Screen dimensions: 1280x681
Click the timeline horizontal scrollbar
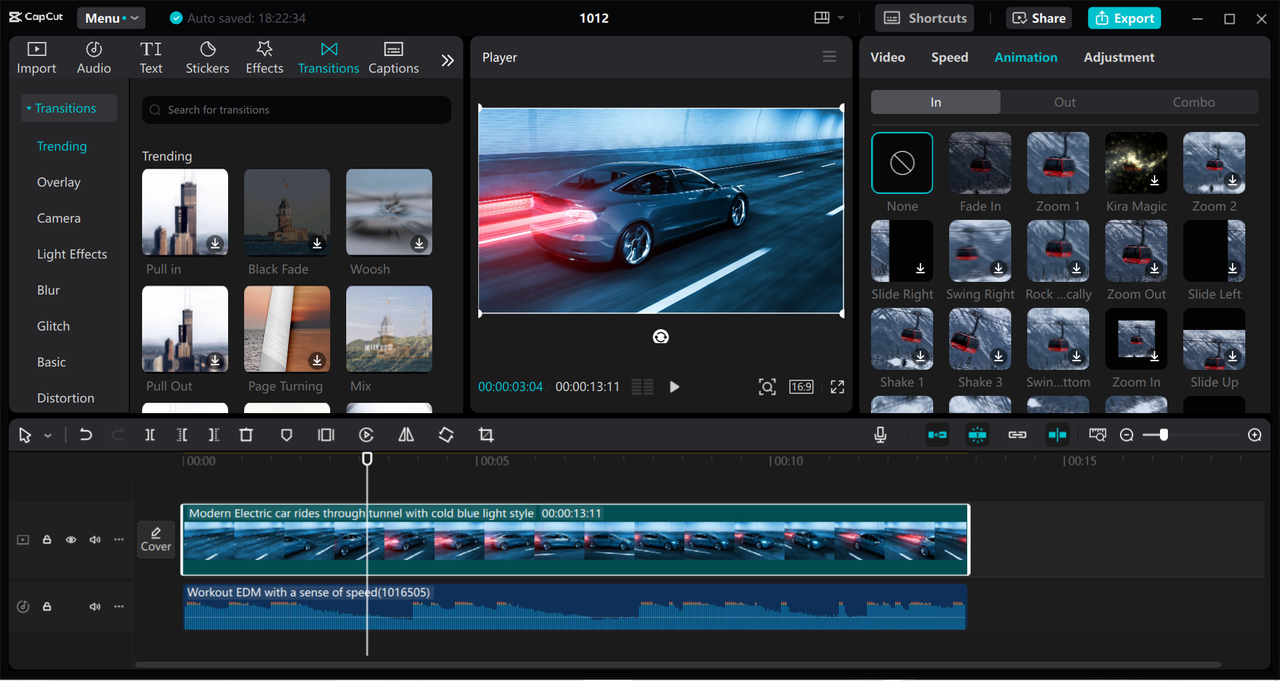[x=677, y=664]
